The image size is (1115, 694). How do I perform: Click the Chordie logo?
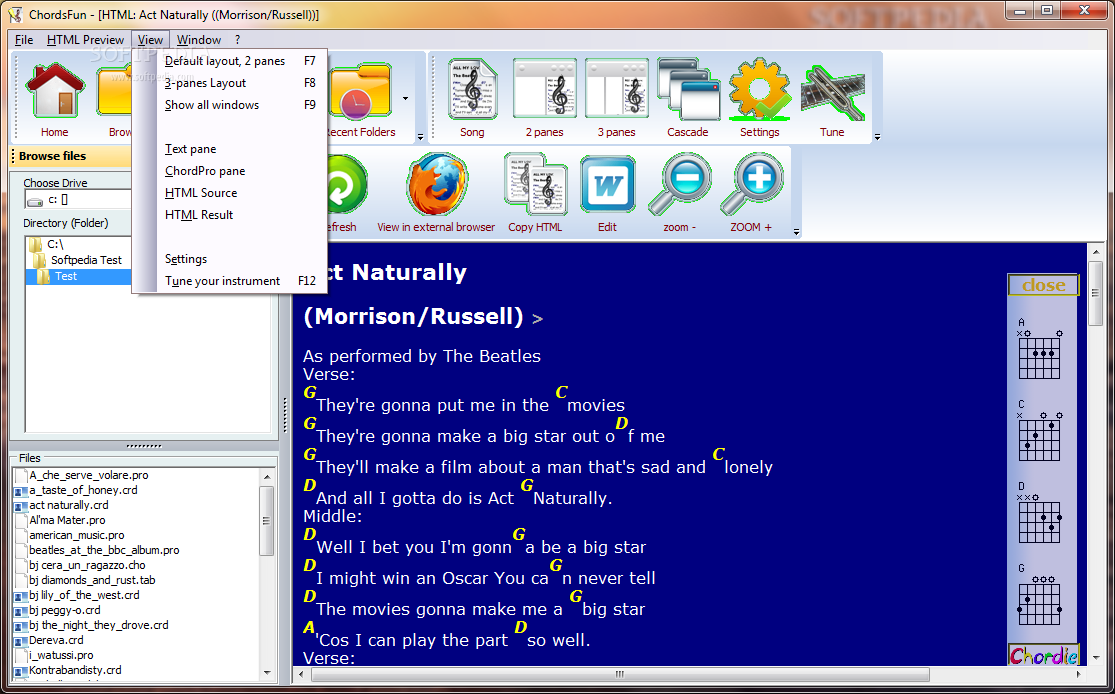[1044, 655]
